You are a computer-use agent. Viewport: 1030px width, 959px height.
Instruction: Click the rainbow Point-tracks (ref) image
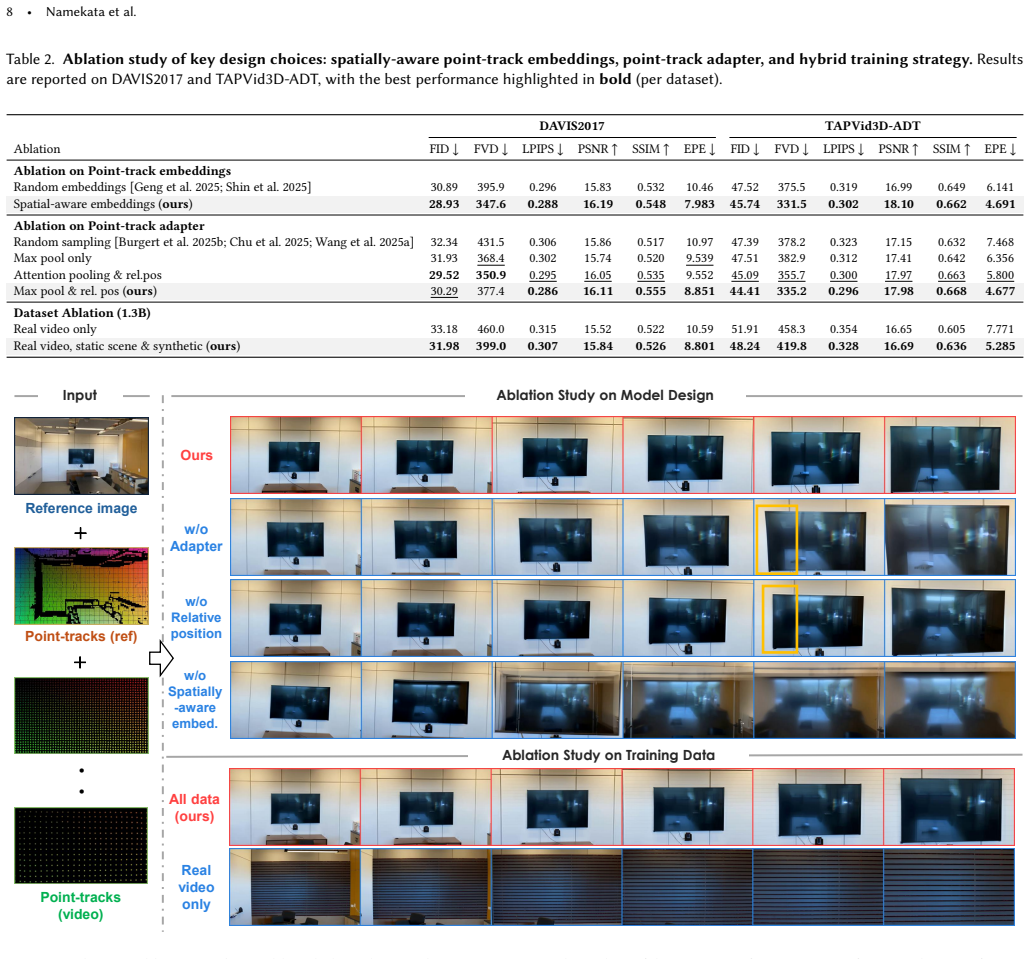(x=81, y=586)
